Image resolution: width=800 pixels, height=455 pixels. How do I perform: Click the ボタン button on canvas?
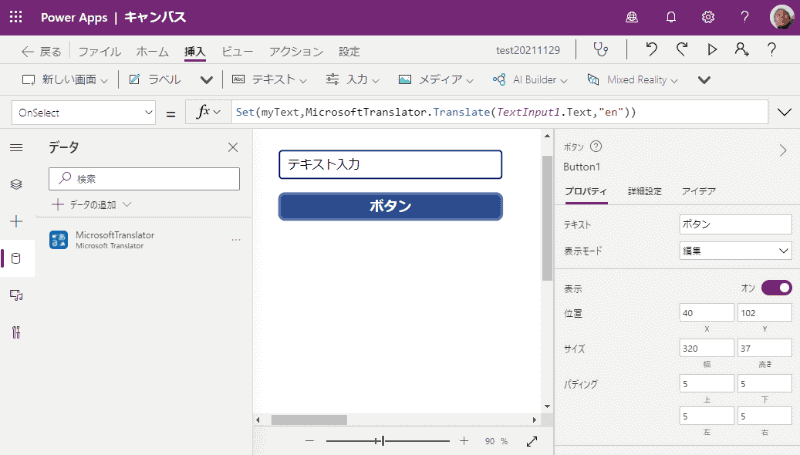390,206
